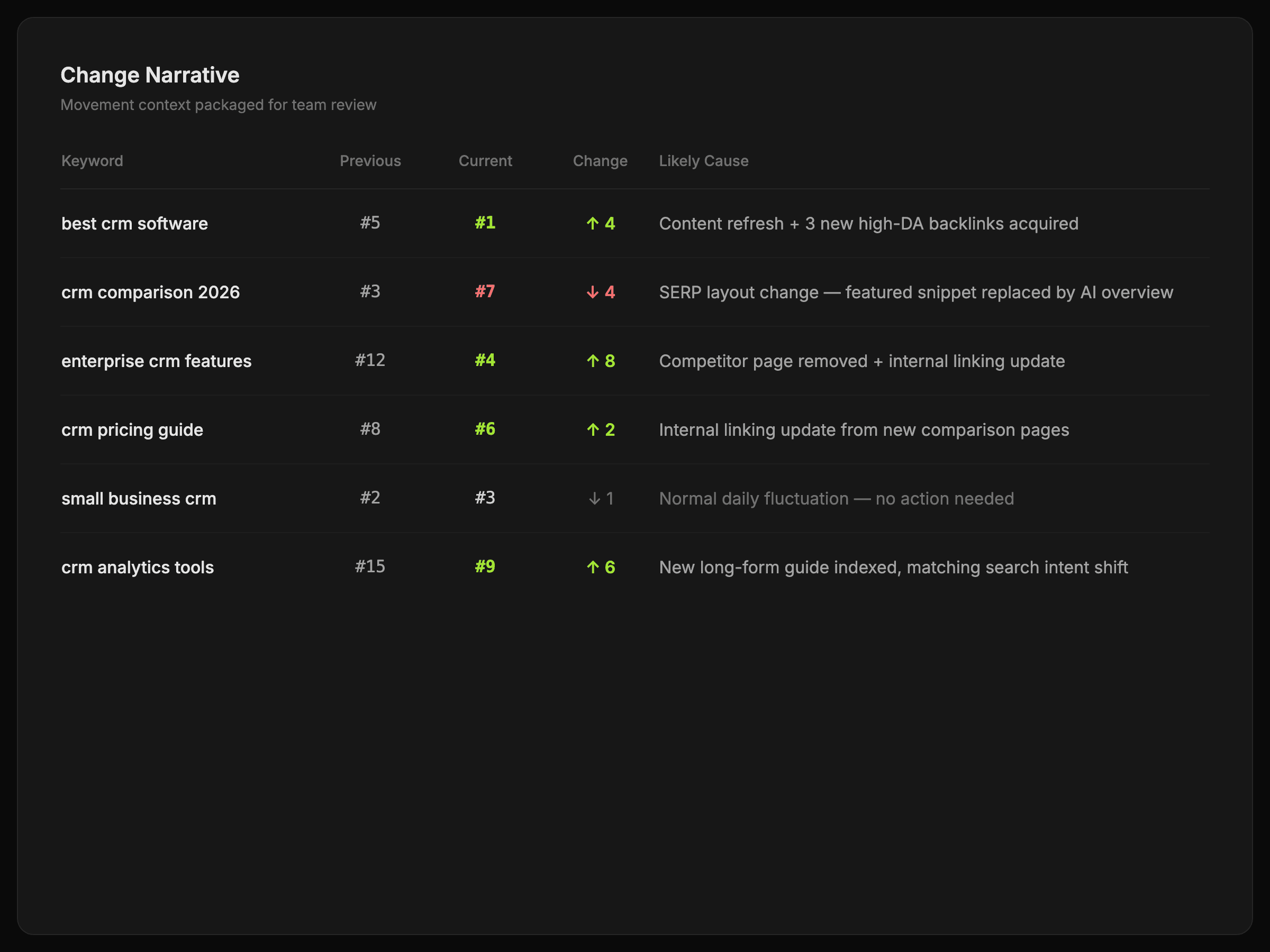Click the SERP layout change cause text

coord(915,292)
